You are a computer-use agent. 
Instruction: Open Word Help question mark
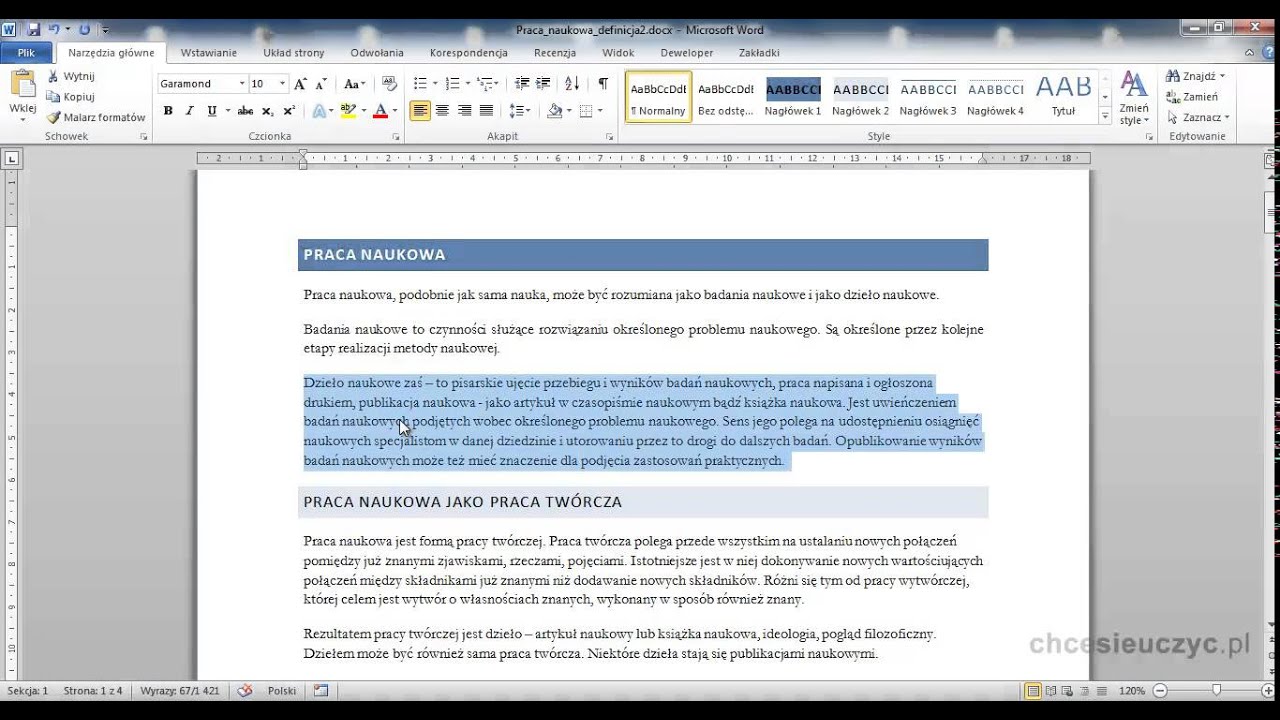tap(1270, 53)
